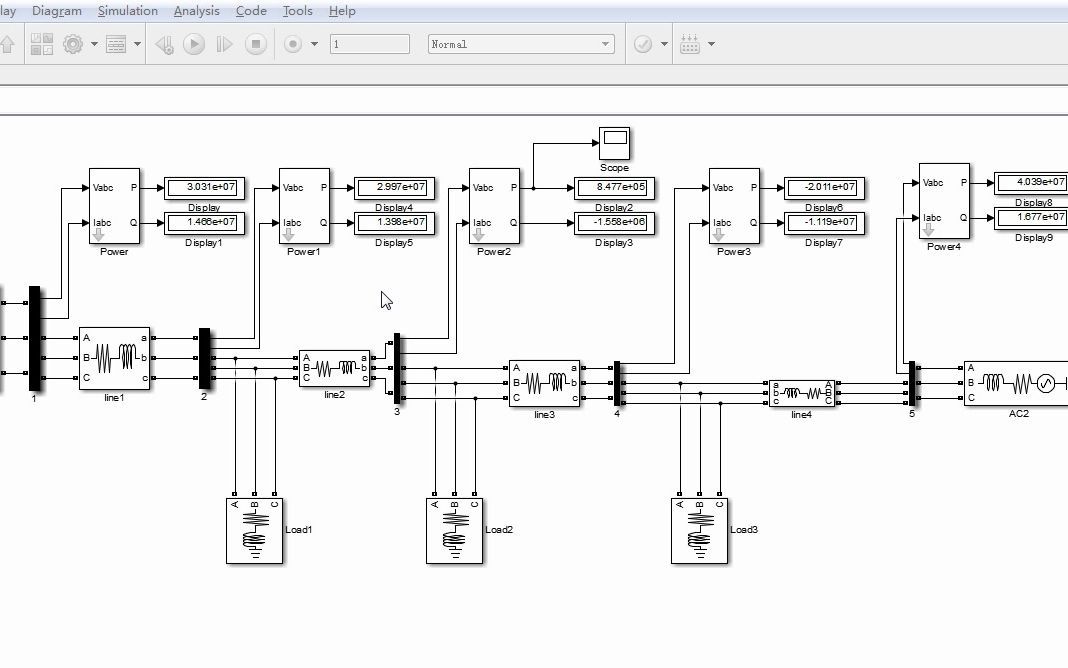This screenshot has width=1068, height=668.
Task: Open the Analysis menu
Action: click(197, 11)
